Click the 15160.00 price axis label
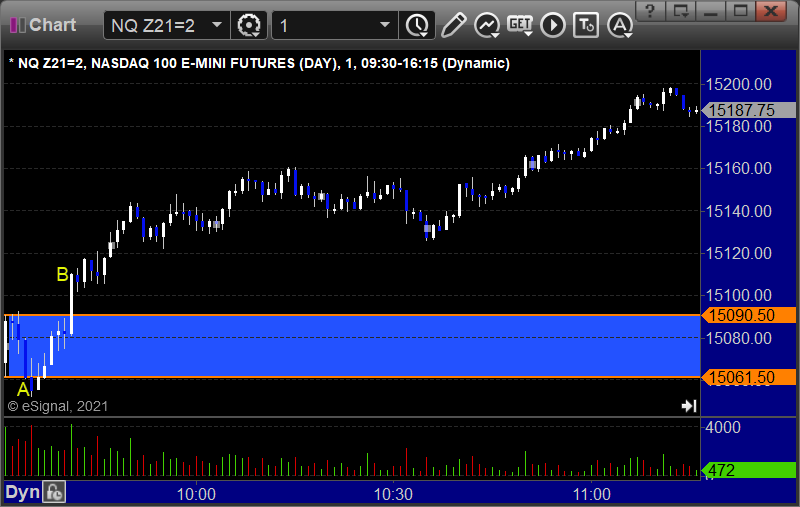 click(738, 168)
